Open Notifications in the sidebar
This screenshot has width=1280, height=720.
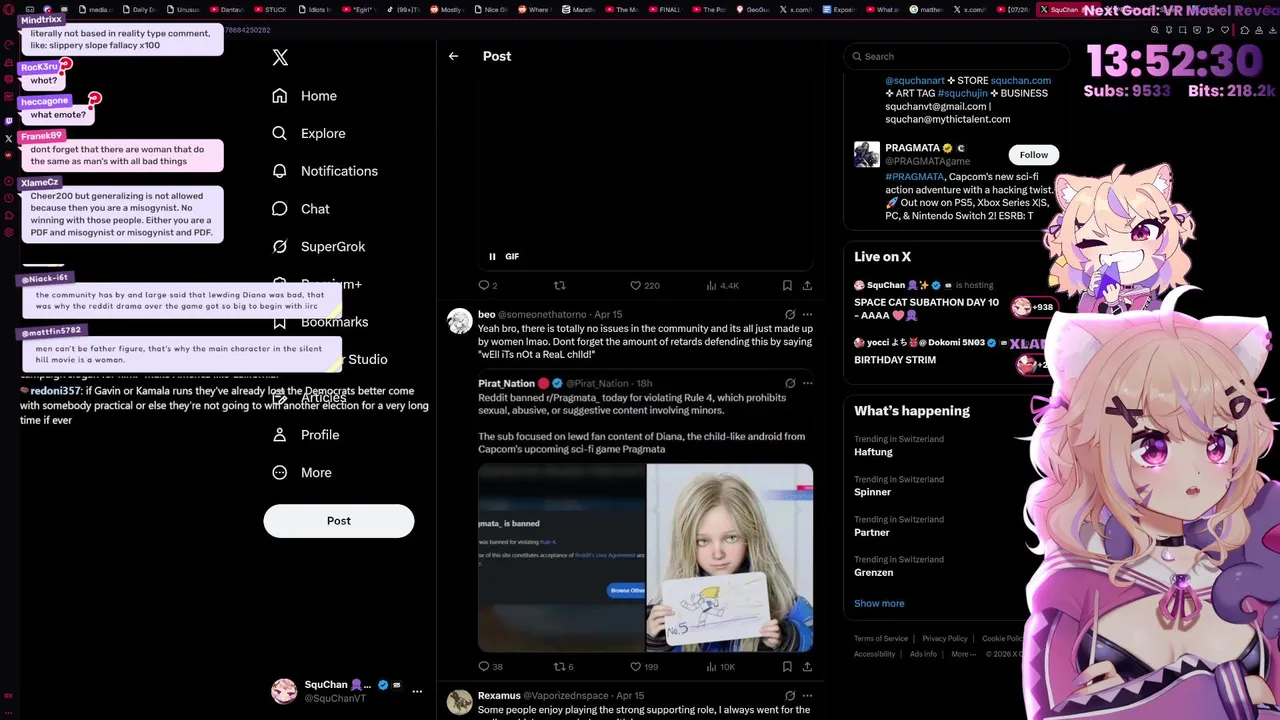325,171
